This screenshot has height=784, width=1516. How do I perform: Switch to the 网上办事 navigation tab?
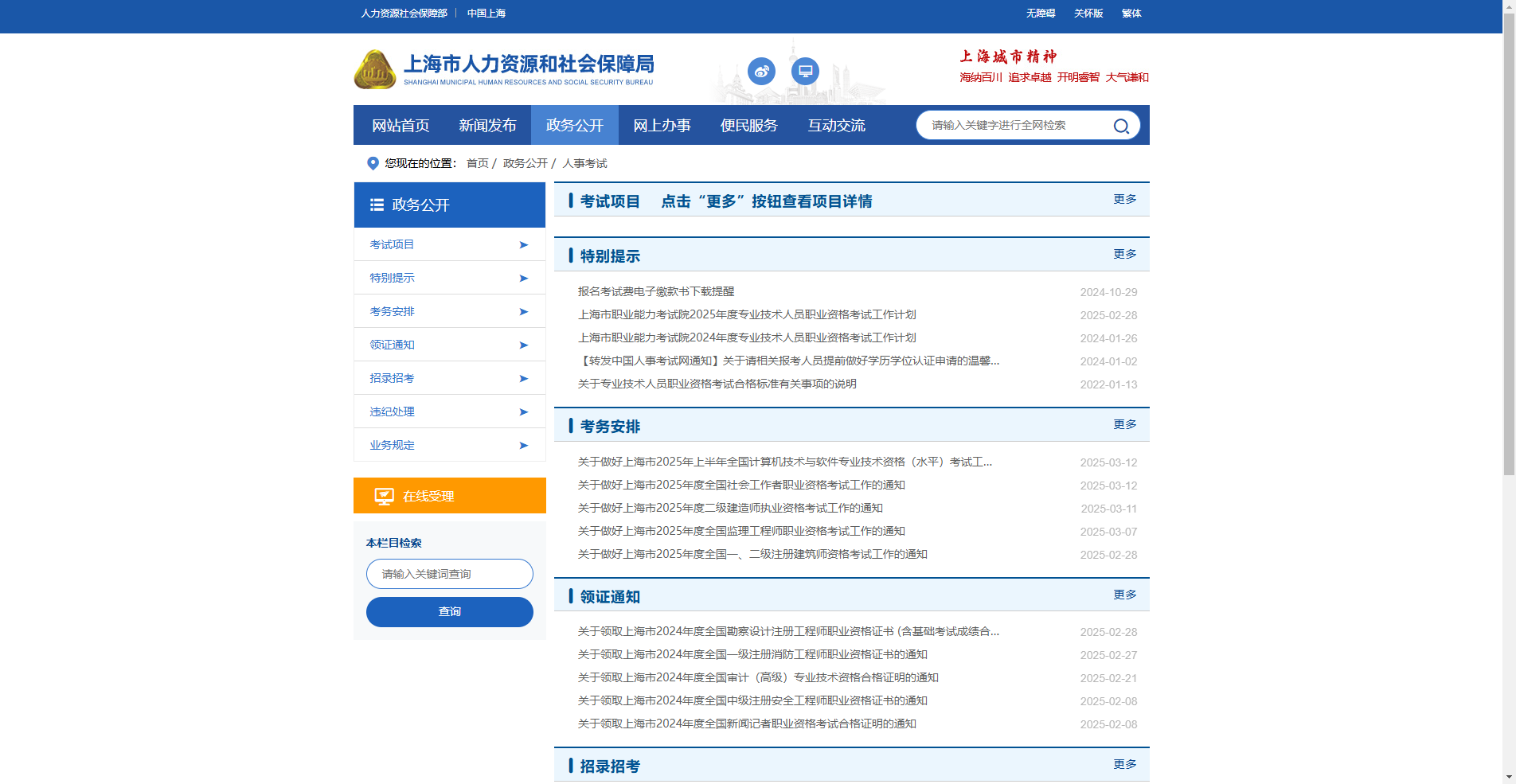[662, 125]
